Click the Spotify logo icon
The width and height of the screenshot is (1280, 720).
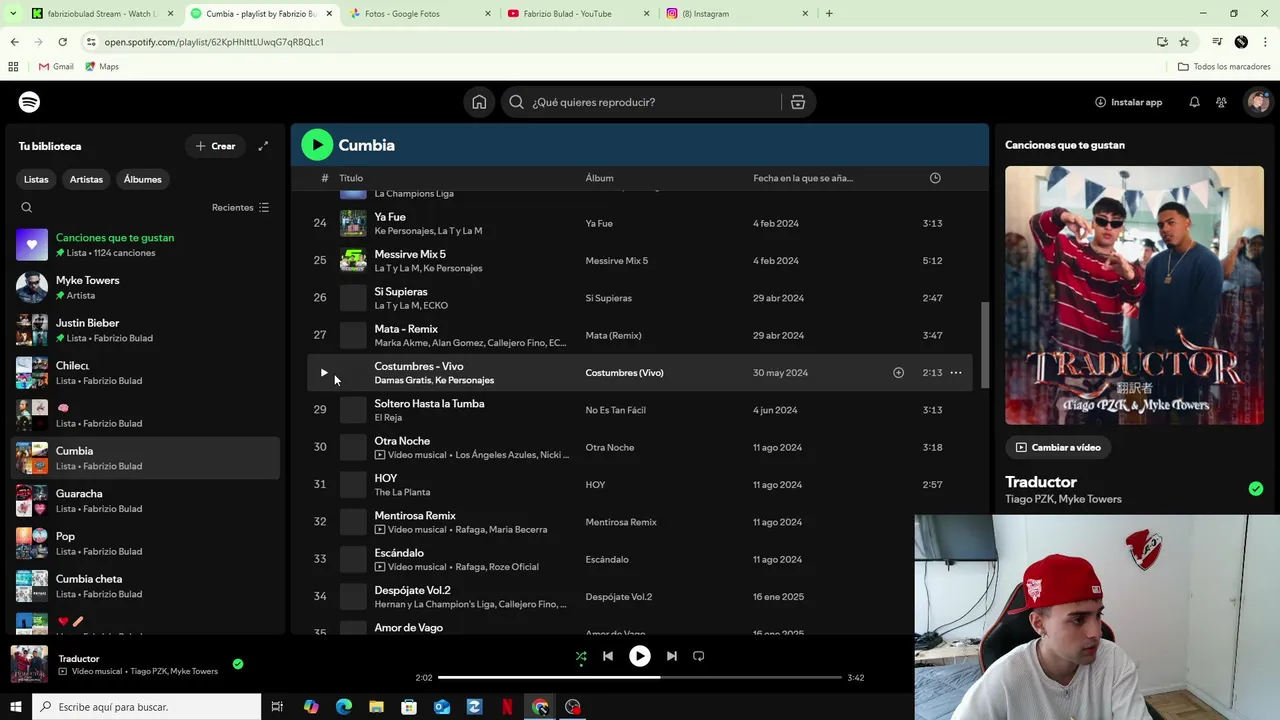(29, 102)
